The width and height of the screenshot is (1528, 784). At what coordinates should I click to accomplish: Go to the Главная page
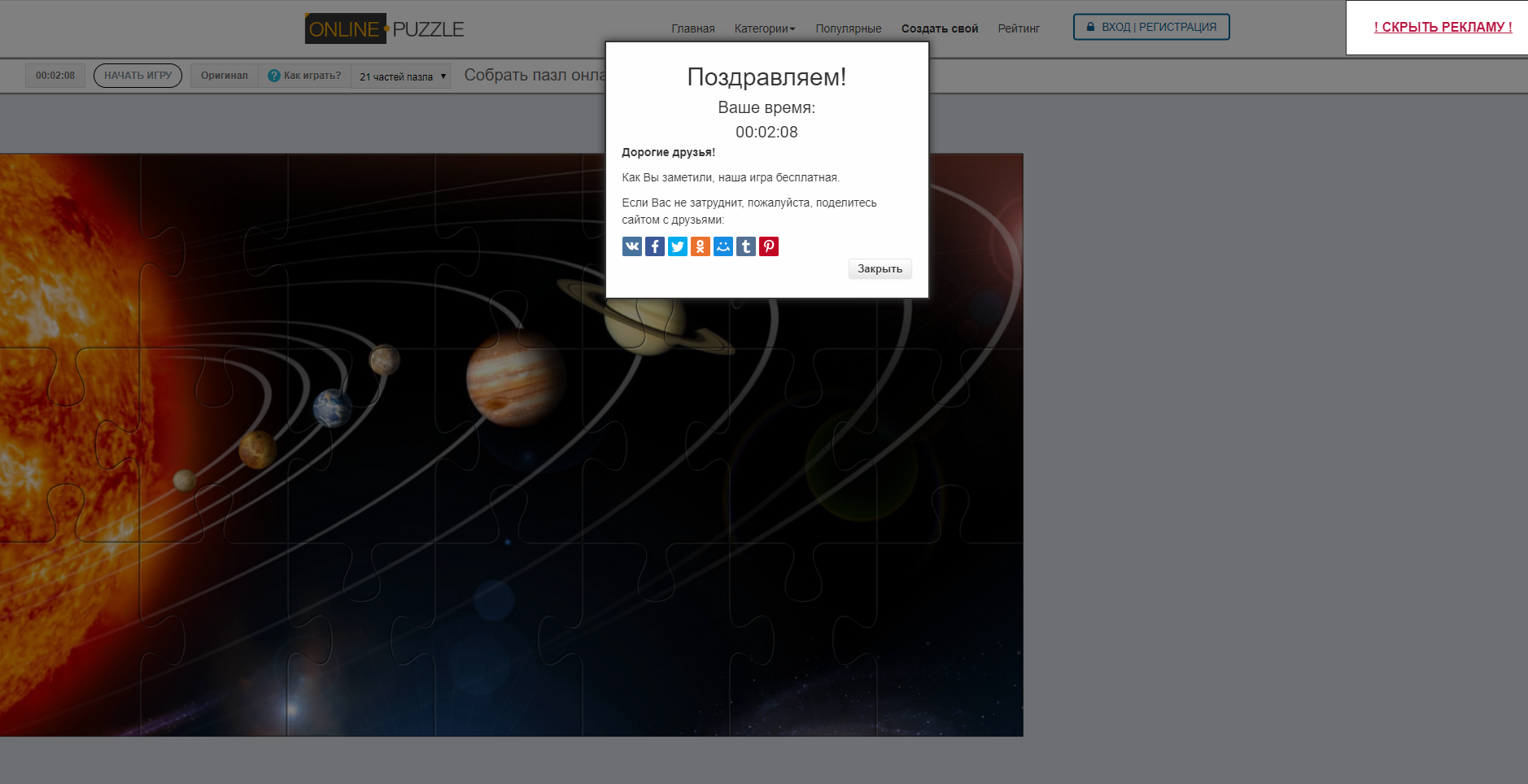(x=693, y=28)
